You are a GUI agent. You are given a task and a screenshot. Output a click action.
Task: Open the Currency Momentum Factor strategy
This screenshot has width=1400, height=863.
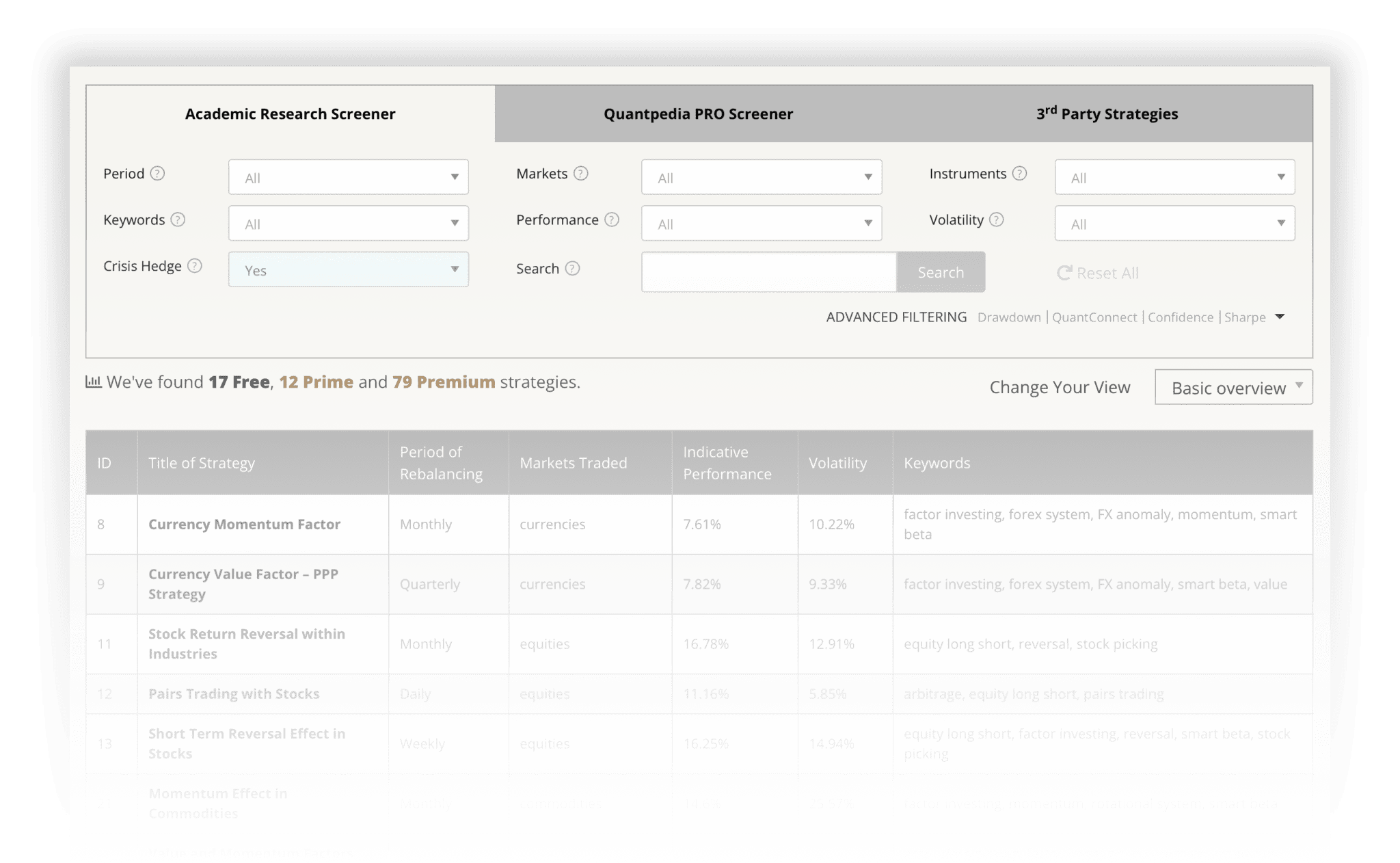(245, 525)
